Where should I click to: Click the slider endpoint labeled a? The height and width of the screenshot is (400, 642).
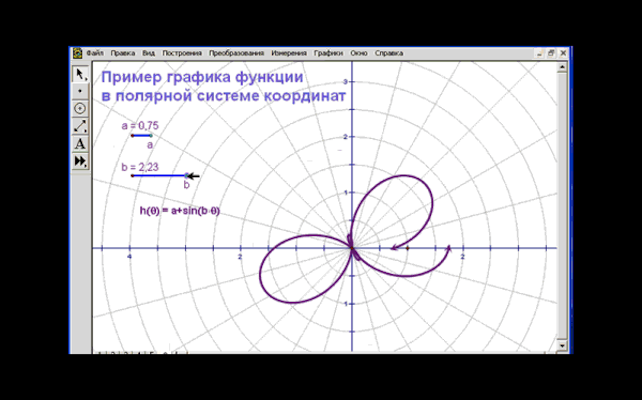coord(151,136)
